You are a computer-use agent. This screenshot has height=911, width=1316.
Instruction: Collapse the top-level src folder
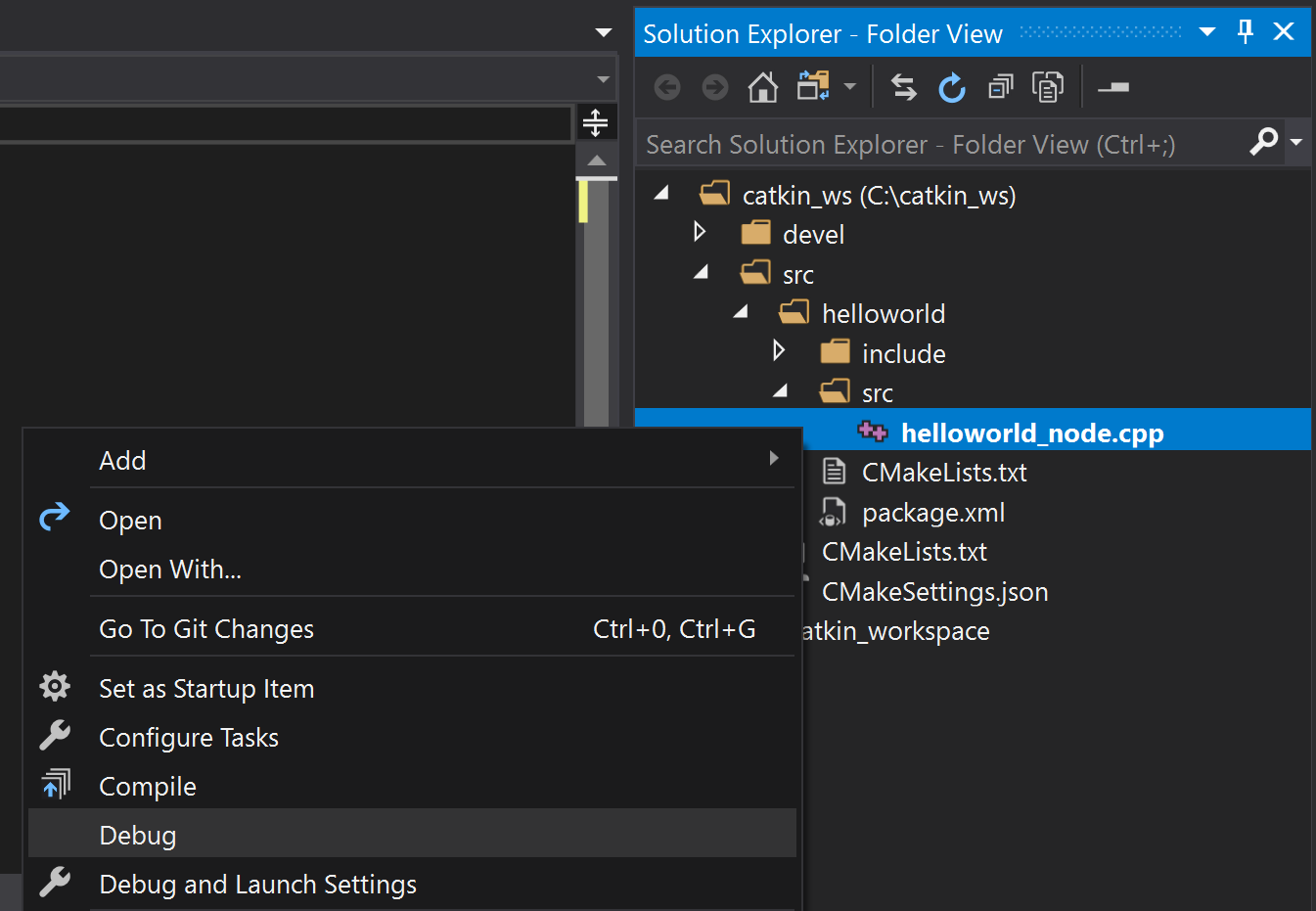[x=702, y=273]
